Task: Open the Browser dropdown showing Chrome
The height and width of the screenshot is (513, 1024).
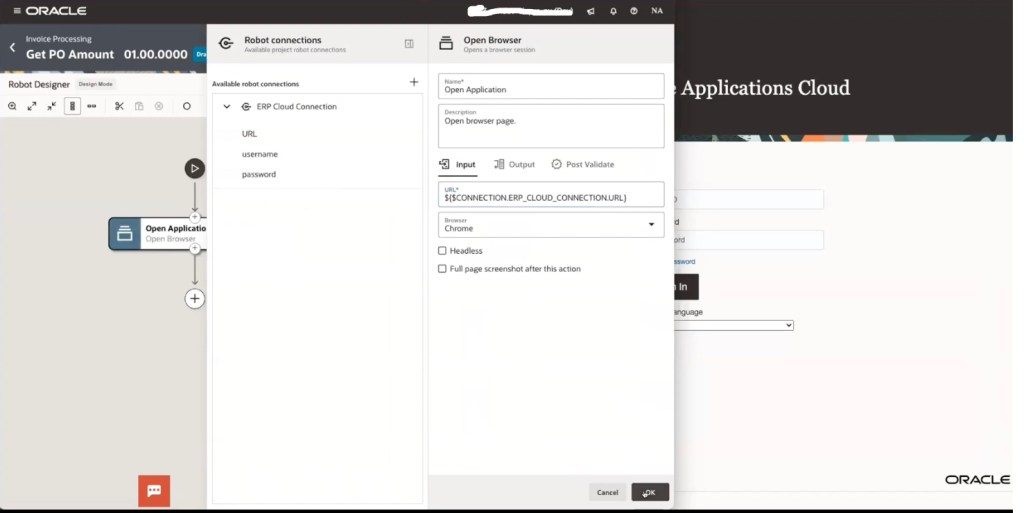Action: (551, 225)
